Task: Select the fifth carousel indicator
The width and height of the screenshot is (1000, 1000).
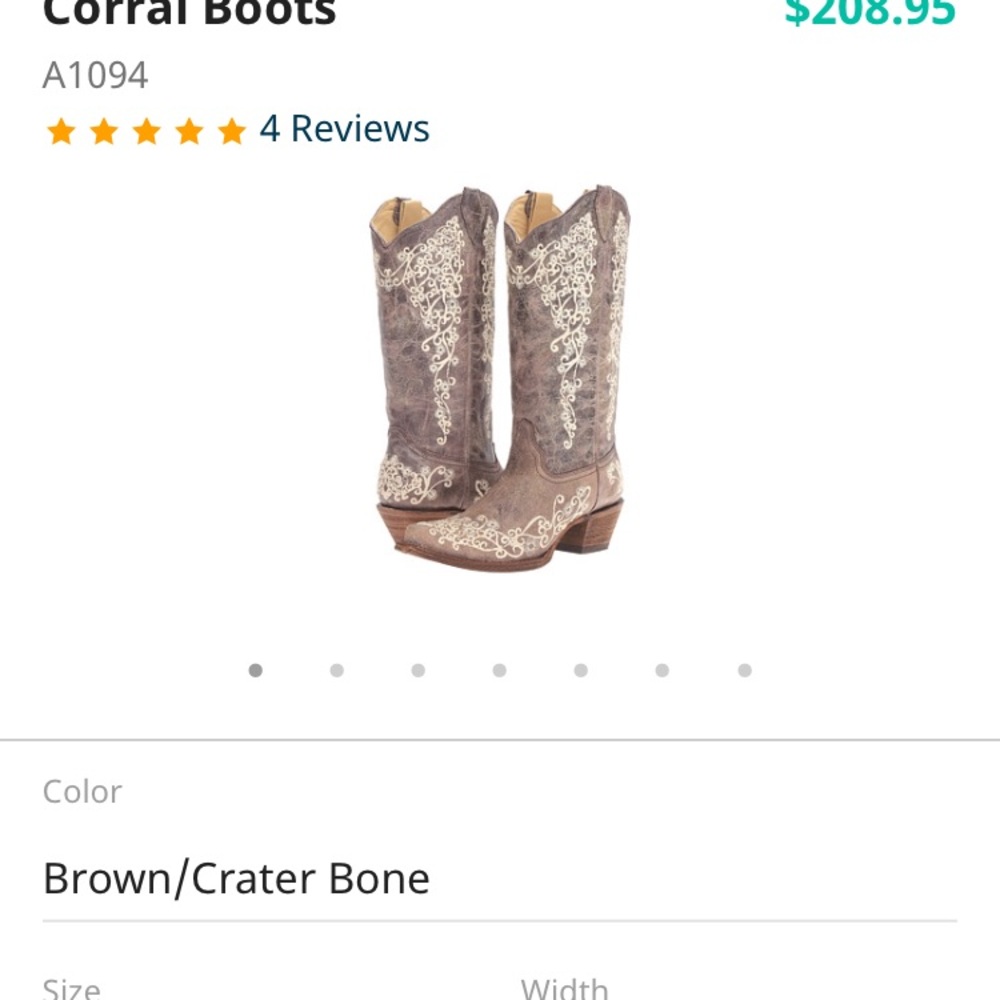Action: (x=581, y=670)
